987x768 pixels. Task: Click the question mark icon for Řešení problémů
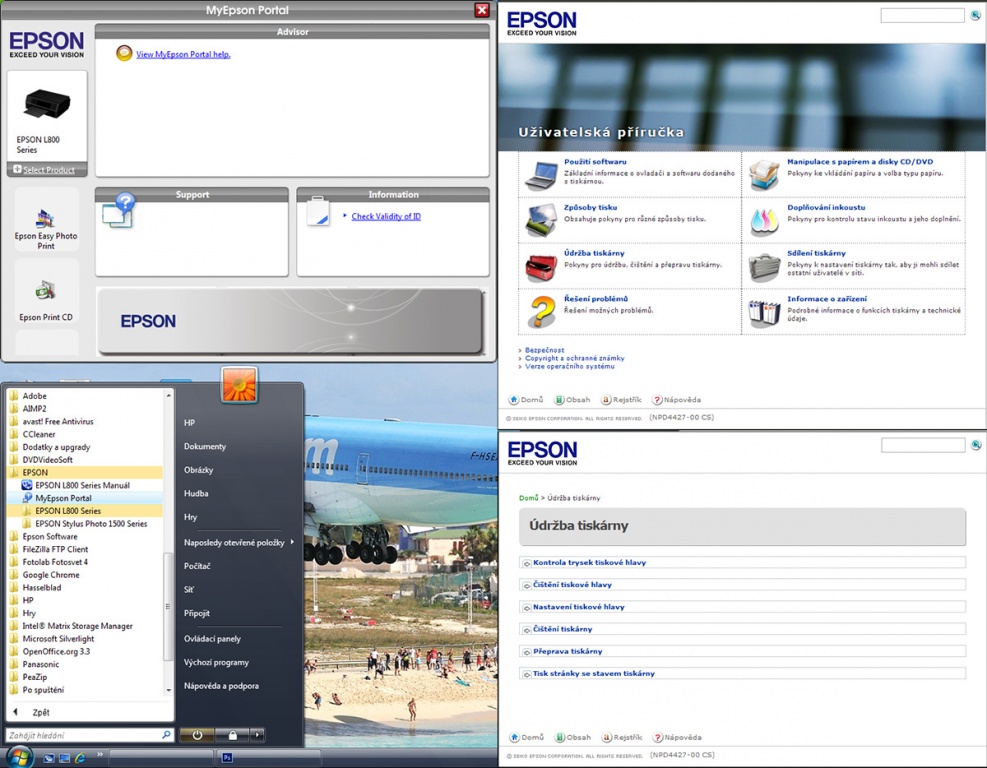tap(541, 312)
